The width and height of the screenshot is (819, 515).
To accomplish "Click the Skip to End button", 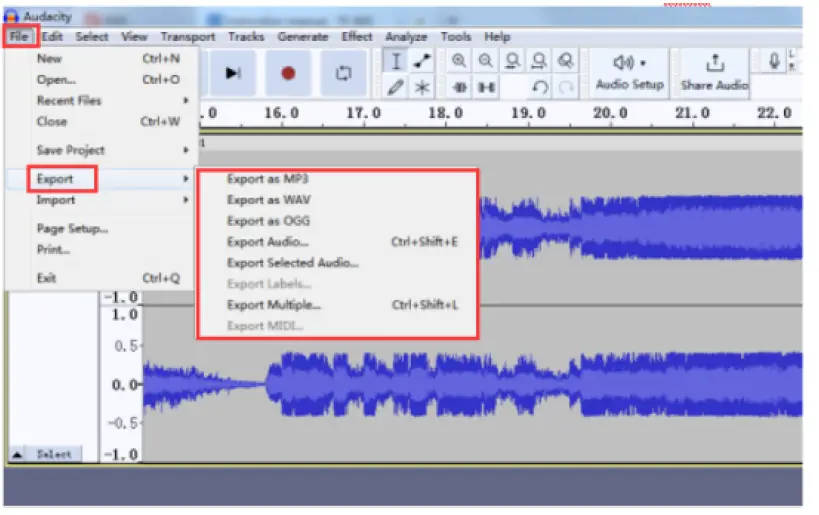I will (x=232, y=73).
